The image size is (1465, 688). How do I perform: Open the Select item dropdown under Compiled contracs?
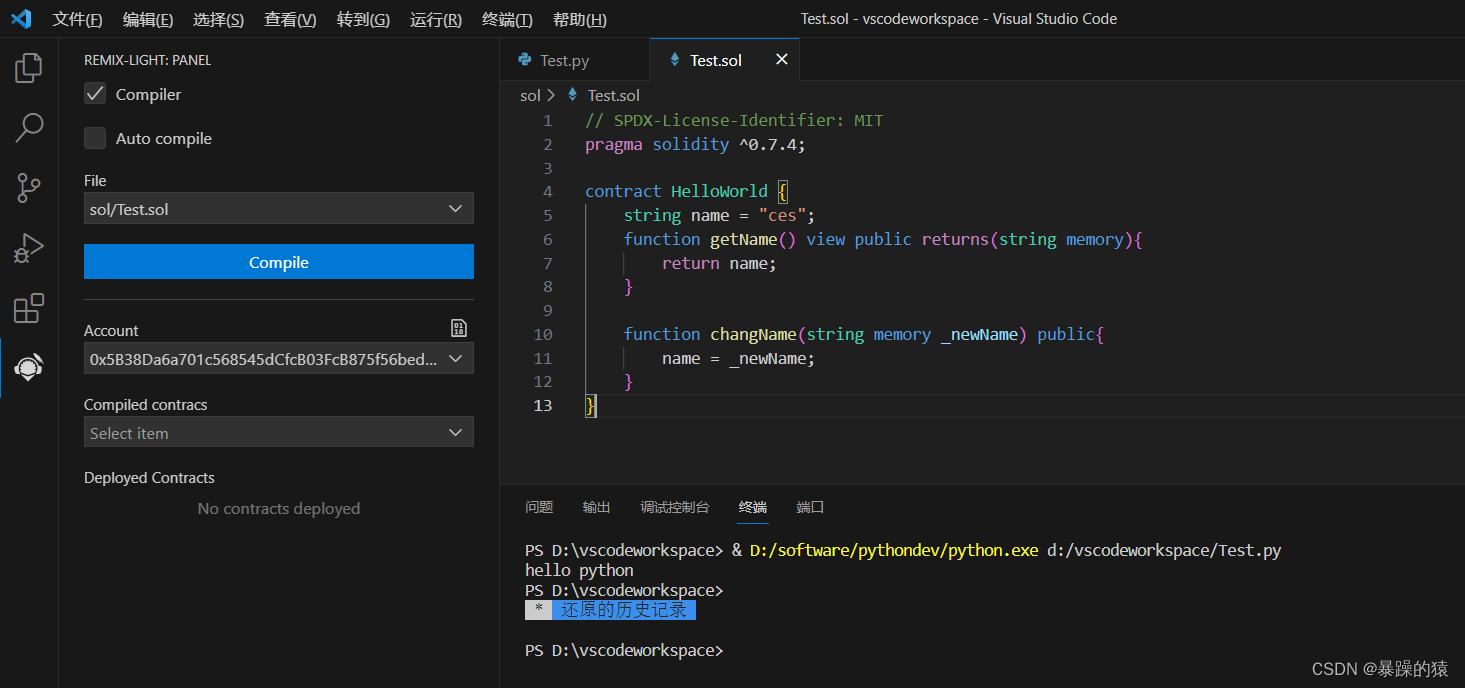[x=278, y=432]
